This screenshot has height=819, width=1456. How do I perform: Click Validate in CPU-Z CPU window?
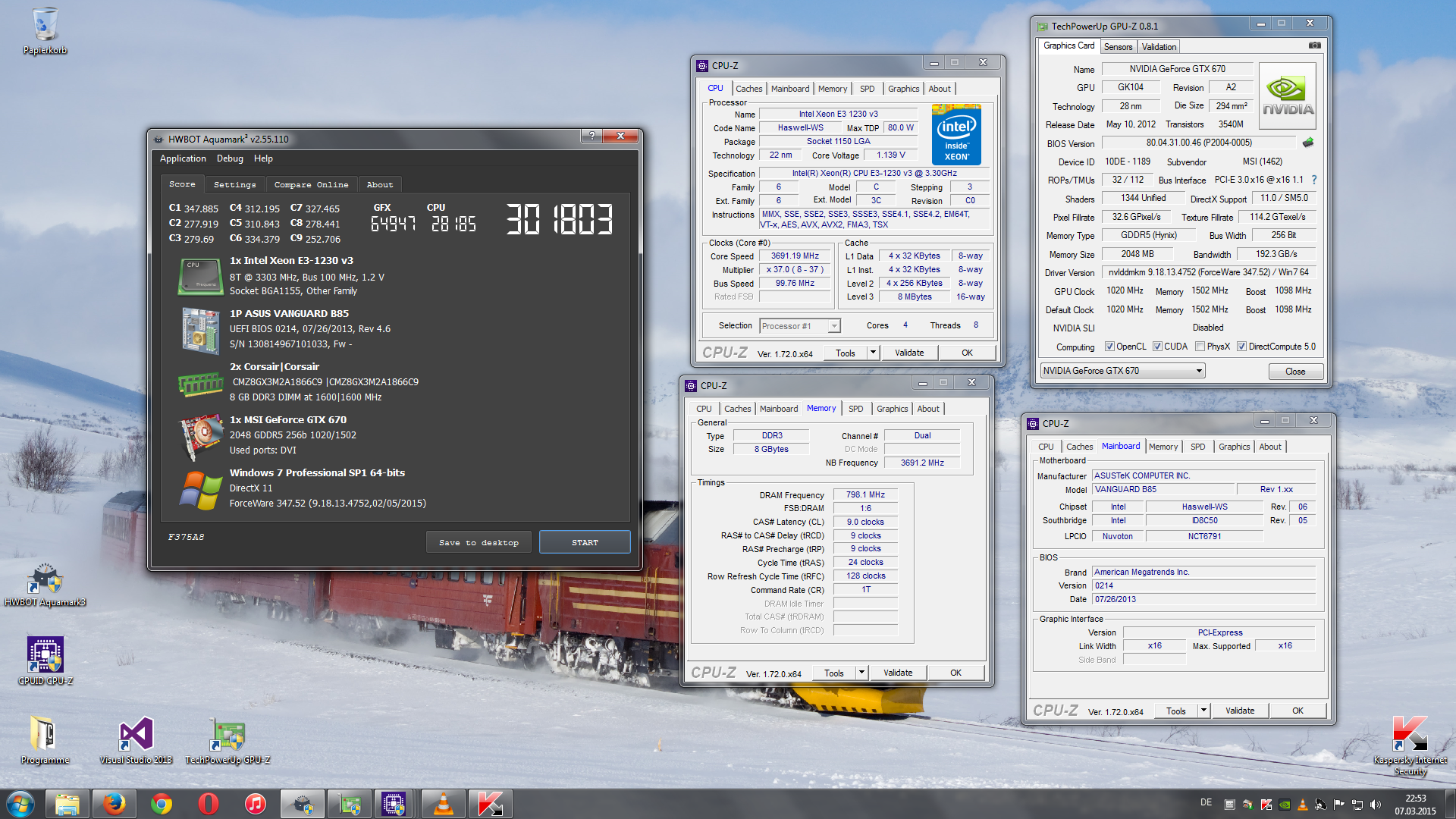coord(909,353)
